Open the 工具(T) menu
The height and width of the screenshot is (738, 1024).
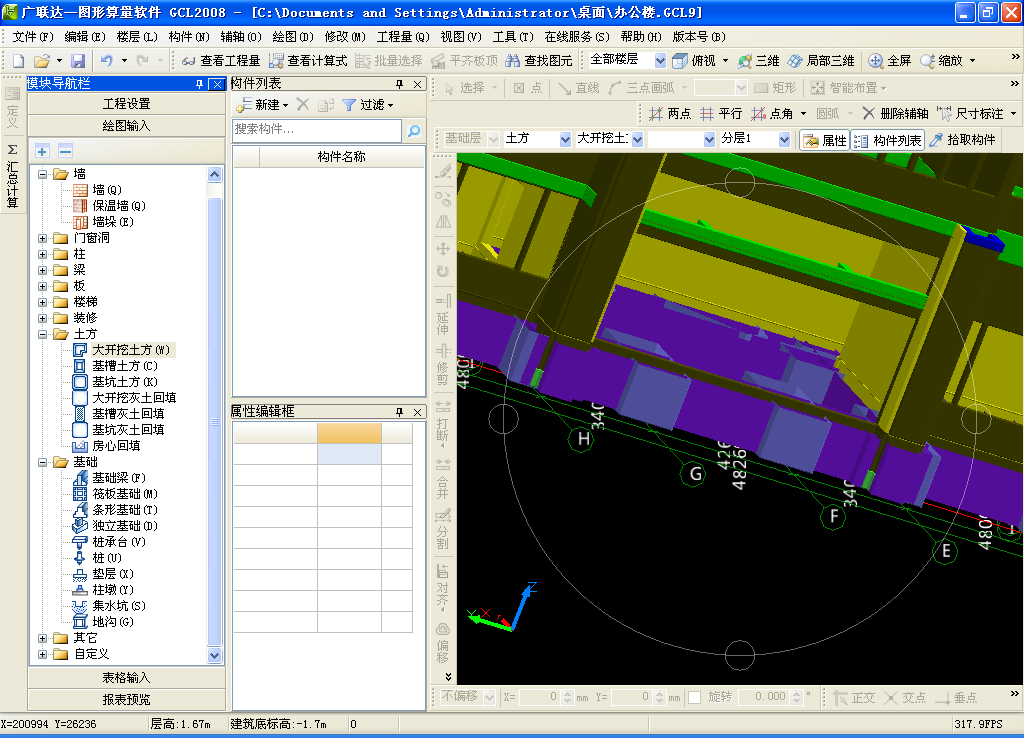tap(513, 37)
